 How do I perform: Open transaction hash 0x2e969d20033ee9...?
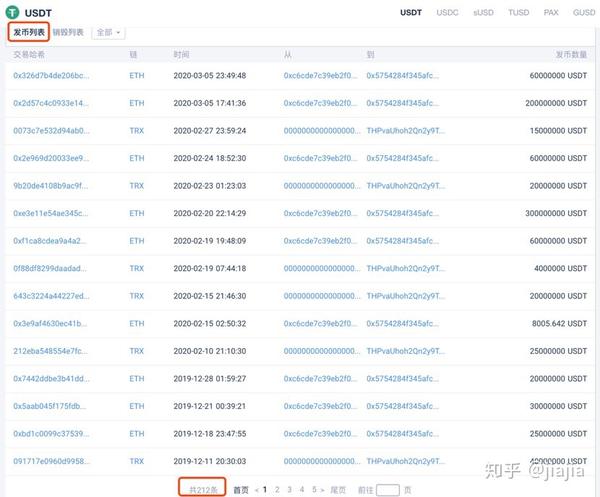click(x=51, y=158)
